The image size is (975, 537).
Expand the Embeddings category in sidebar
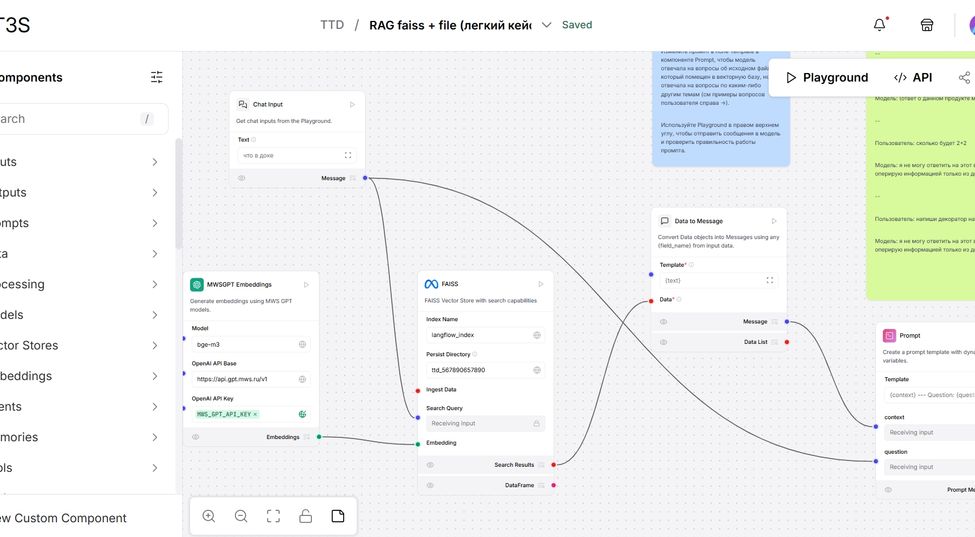(x=155, y=376)
